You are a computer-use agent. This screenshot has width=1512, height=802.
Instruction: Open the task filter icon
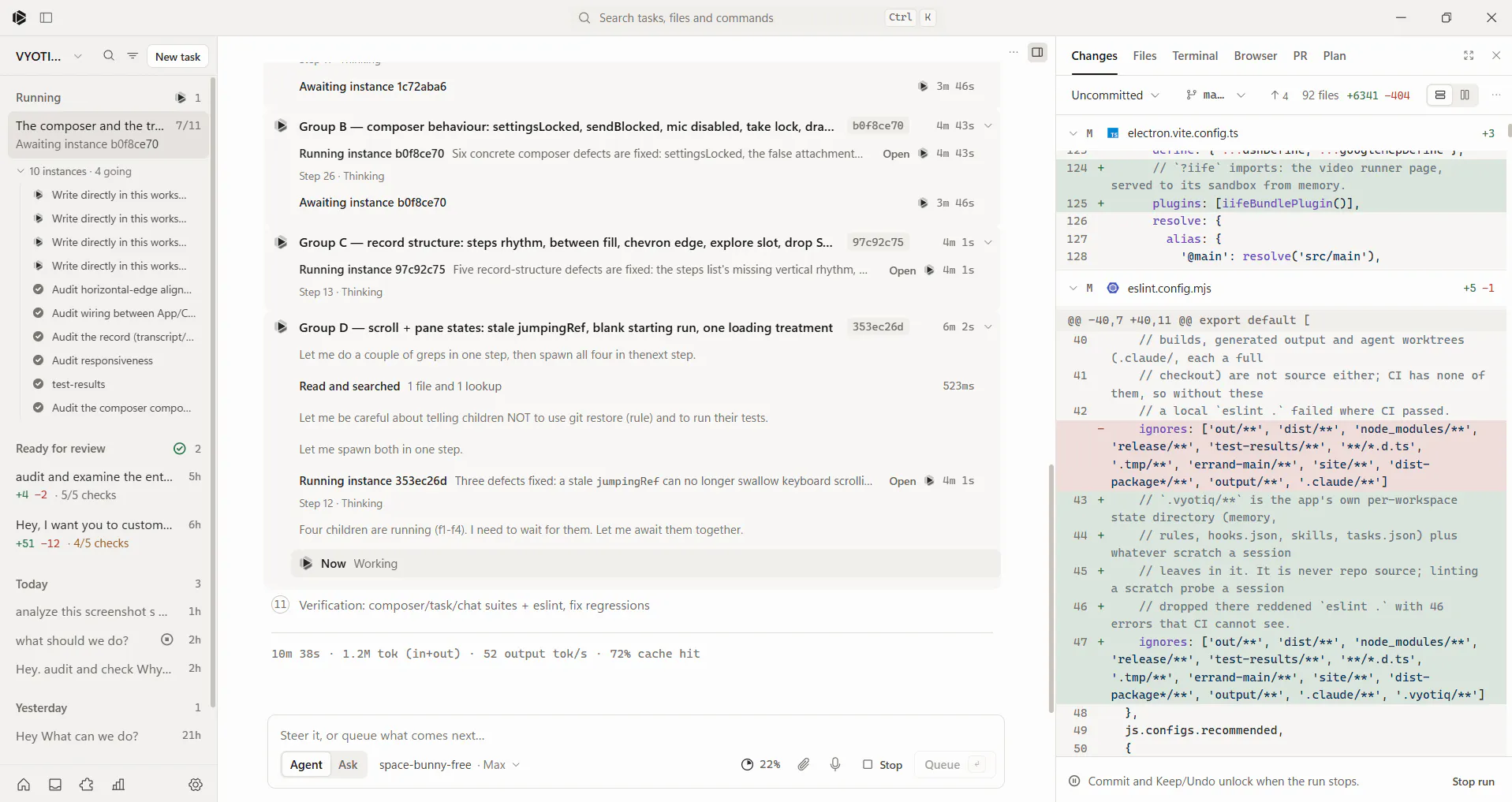pyautogui.click(x=133, y=56)
